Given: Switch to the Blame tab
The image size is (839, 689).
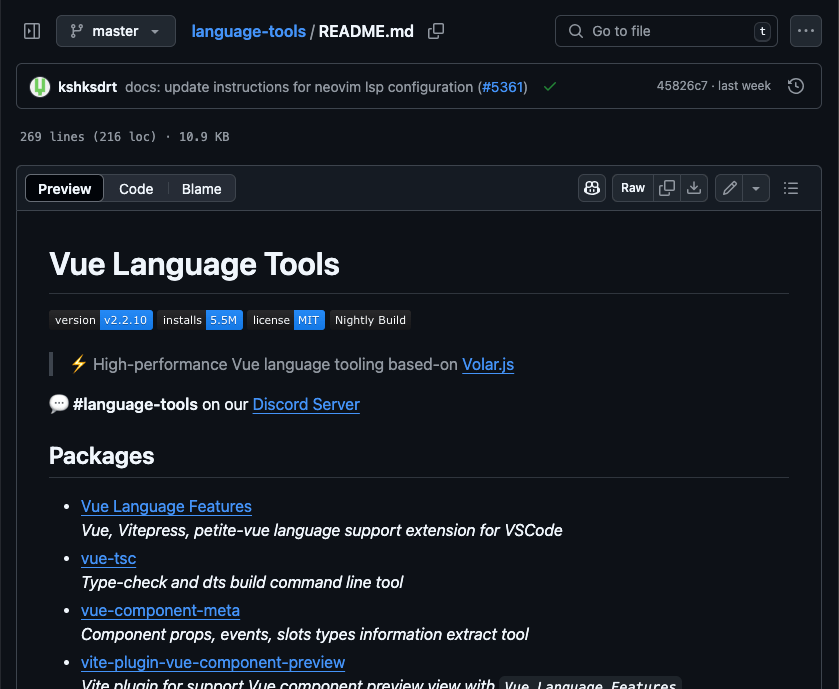Looking at the screenshot, I should (x=201, y=189).
